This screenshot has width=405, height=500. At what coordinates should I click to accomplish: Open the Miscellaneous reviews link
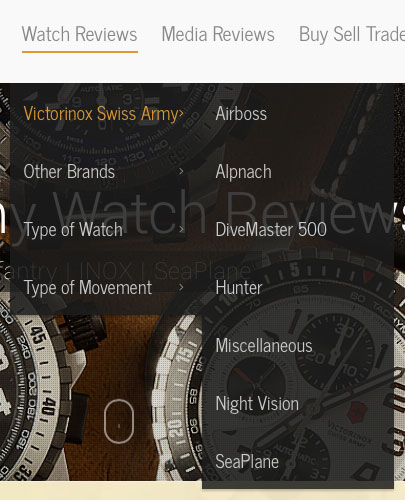coord(264,345)
